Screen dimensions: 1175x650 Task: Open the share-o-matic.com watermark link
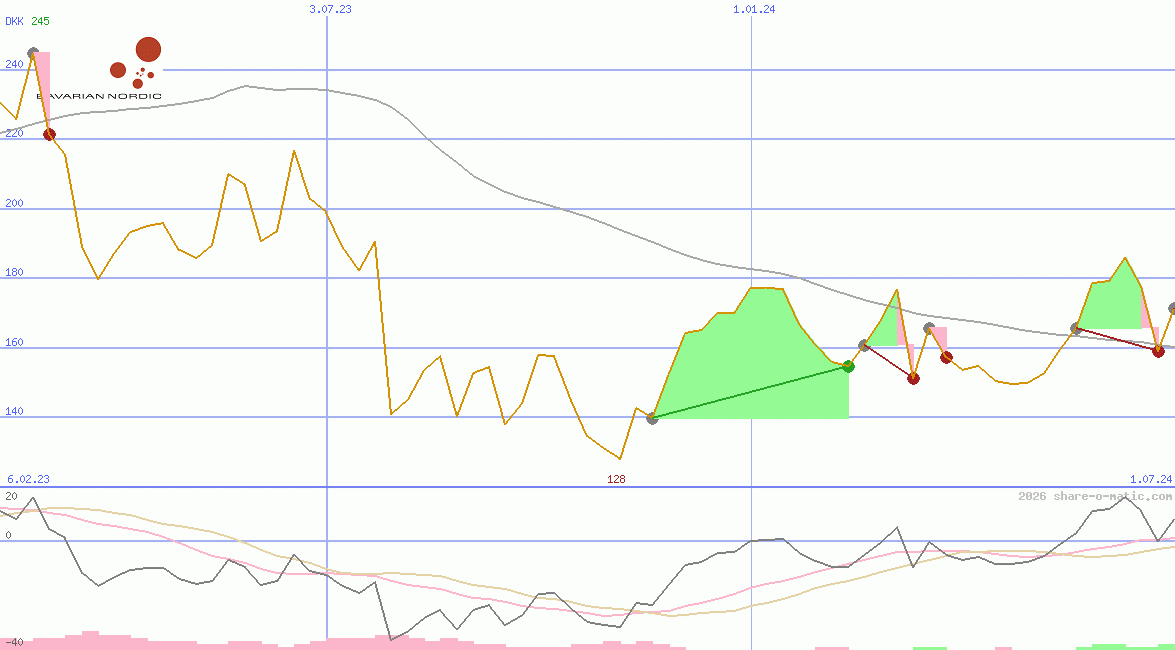[1095, 496]
